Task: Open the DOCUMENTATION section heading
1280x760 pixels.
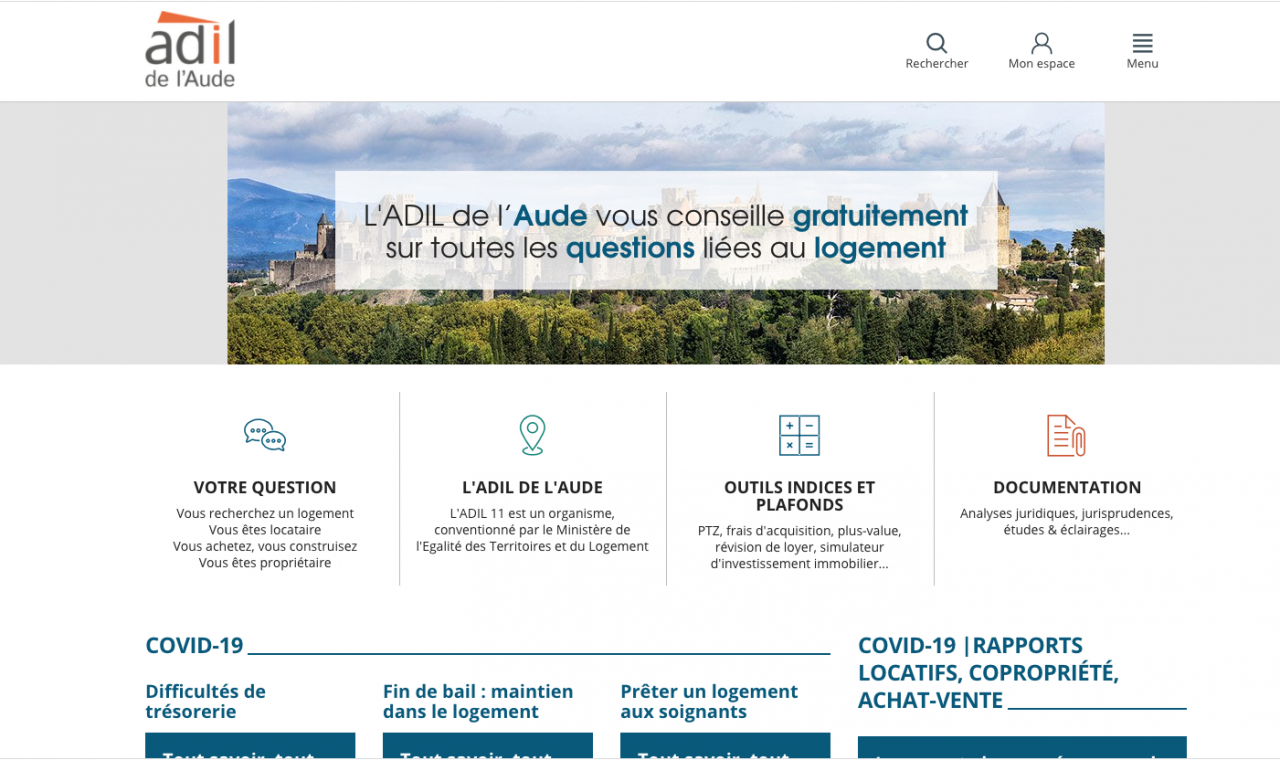Action: pyautogui.click(x=1066, y=488)
